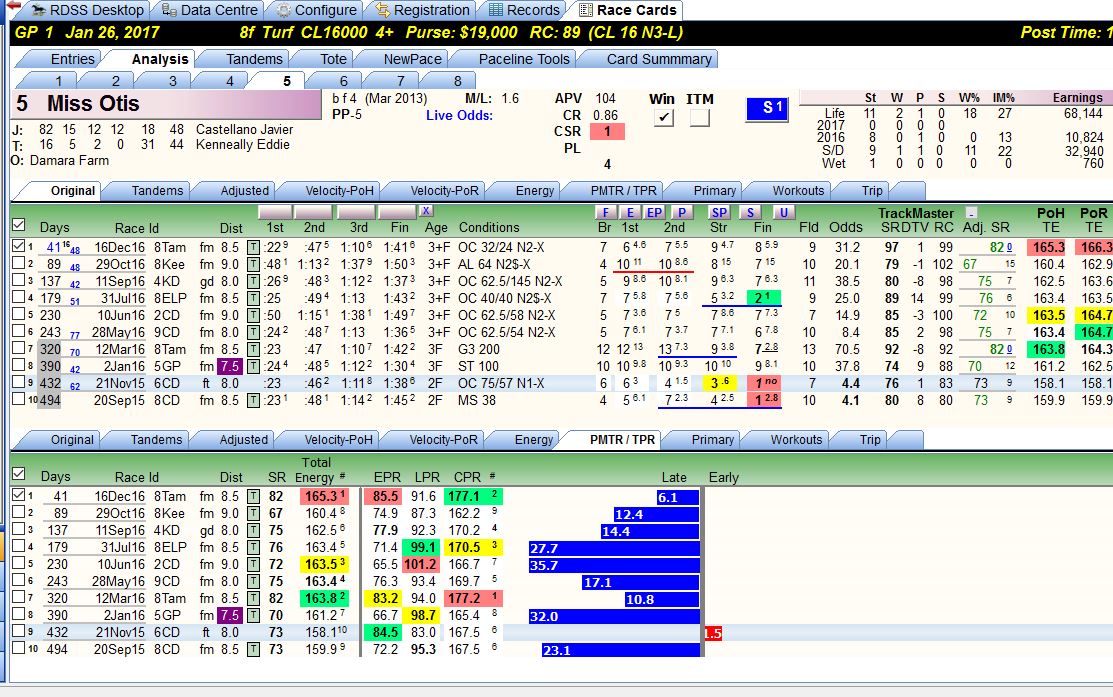Check paceline 4 checkbox for 31Jul16 8ELP upper row
This screenshot has width=1113, height=697.
[x=18, y=297]
